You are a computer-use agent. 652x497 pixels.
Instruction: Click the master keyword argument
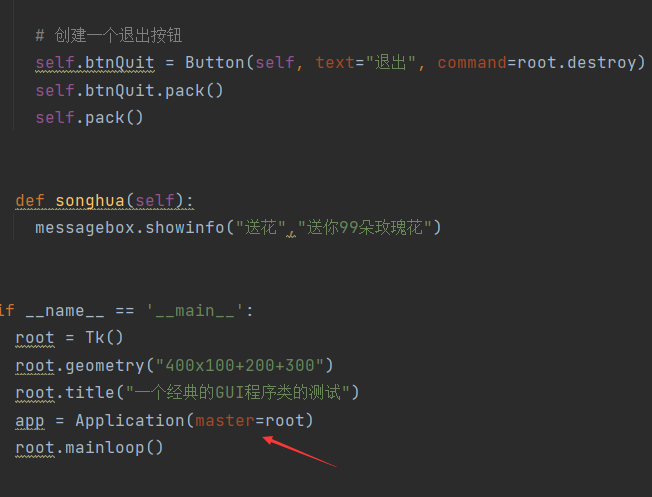(225, 420)
